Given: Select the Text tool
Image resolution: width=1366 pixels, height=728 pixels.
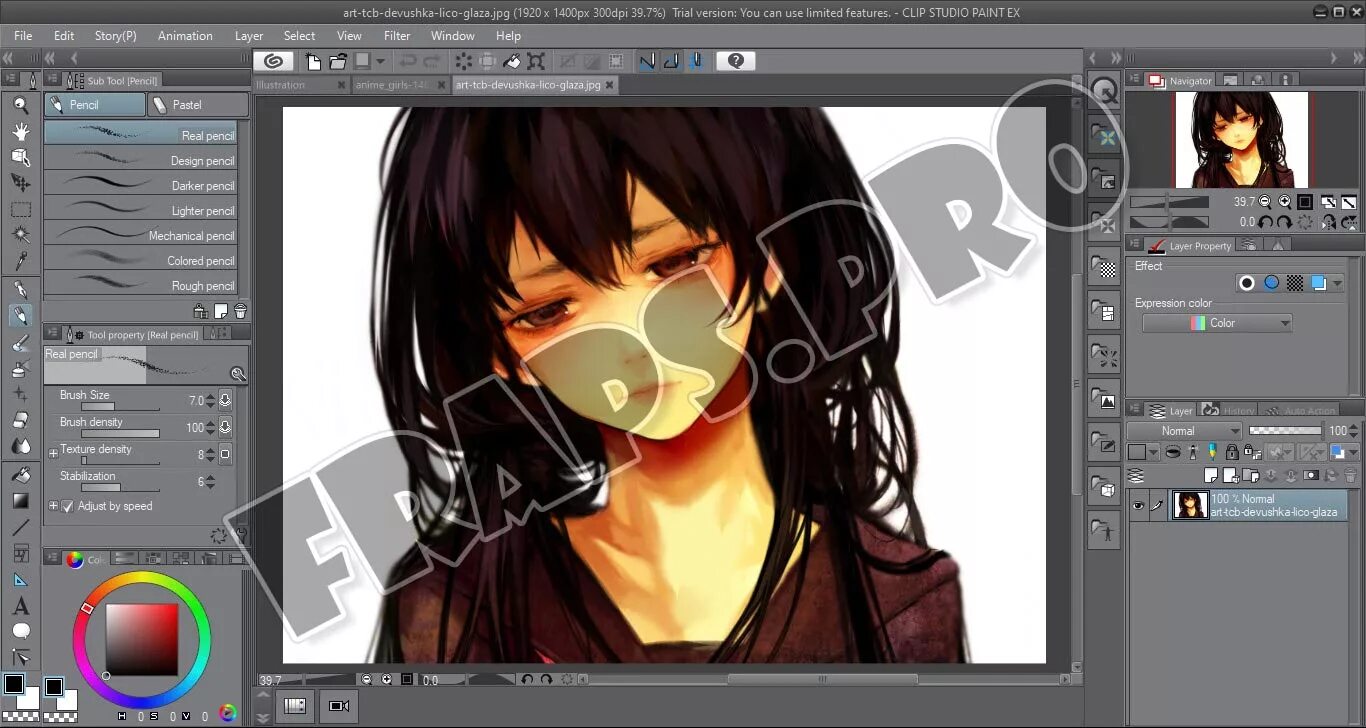Looking at the screenshot, I should [20, 606].
